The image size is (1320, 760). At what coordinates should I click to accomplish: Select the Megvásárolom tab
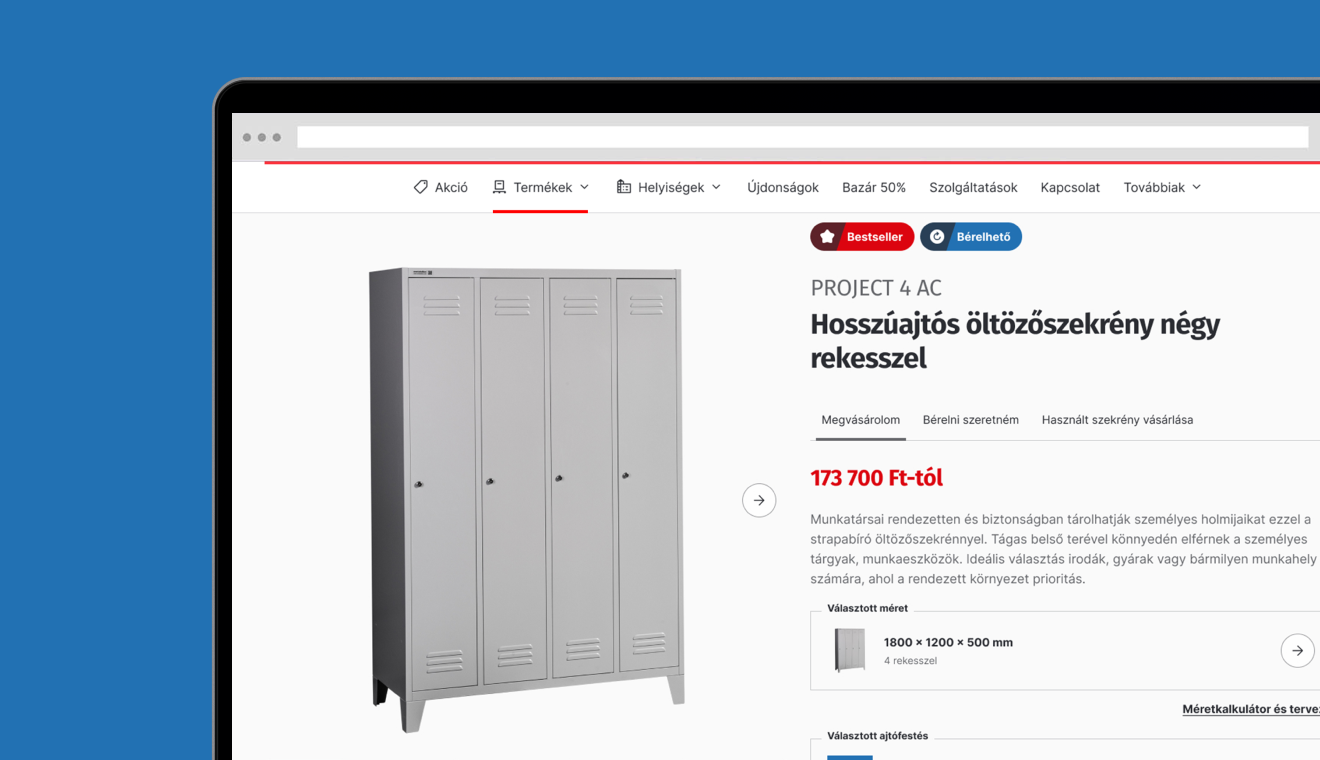[861, 420]
